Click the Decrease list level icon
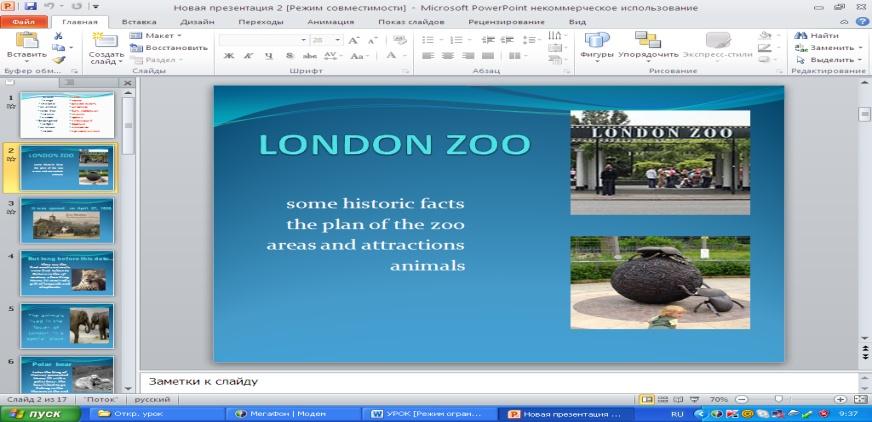872x422 pixels. pos(488,40)
